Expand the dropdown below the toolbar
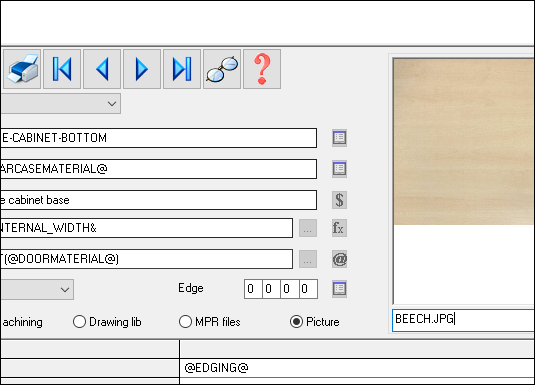The width and height of the screenshot is (535, 385). click(60, 104)
